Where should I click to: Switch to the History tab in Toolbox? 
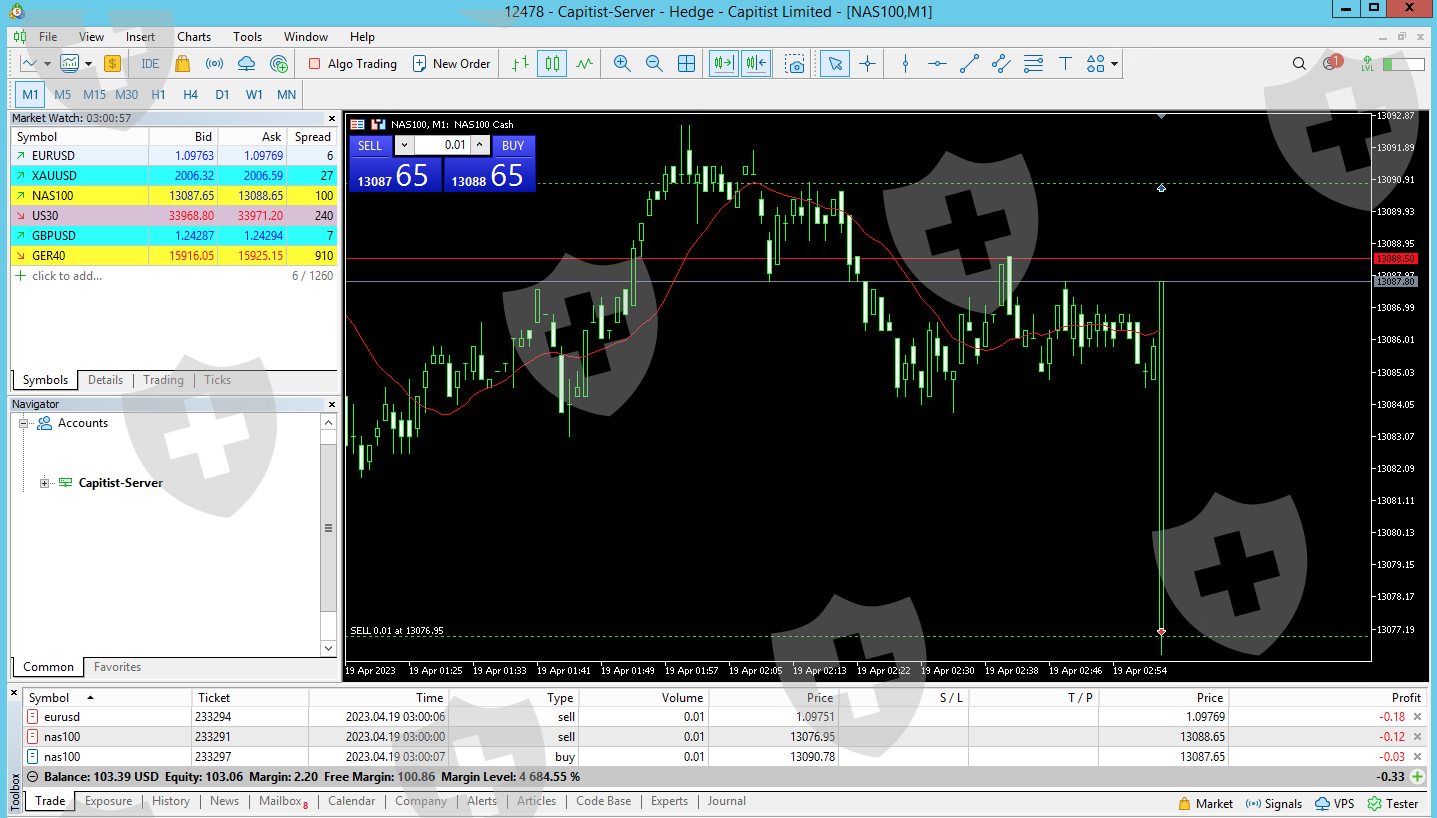click(171, 801)
